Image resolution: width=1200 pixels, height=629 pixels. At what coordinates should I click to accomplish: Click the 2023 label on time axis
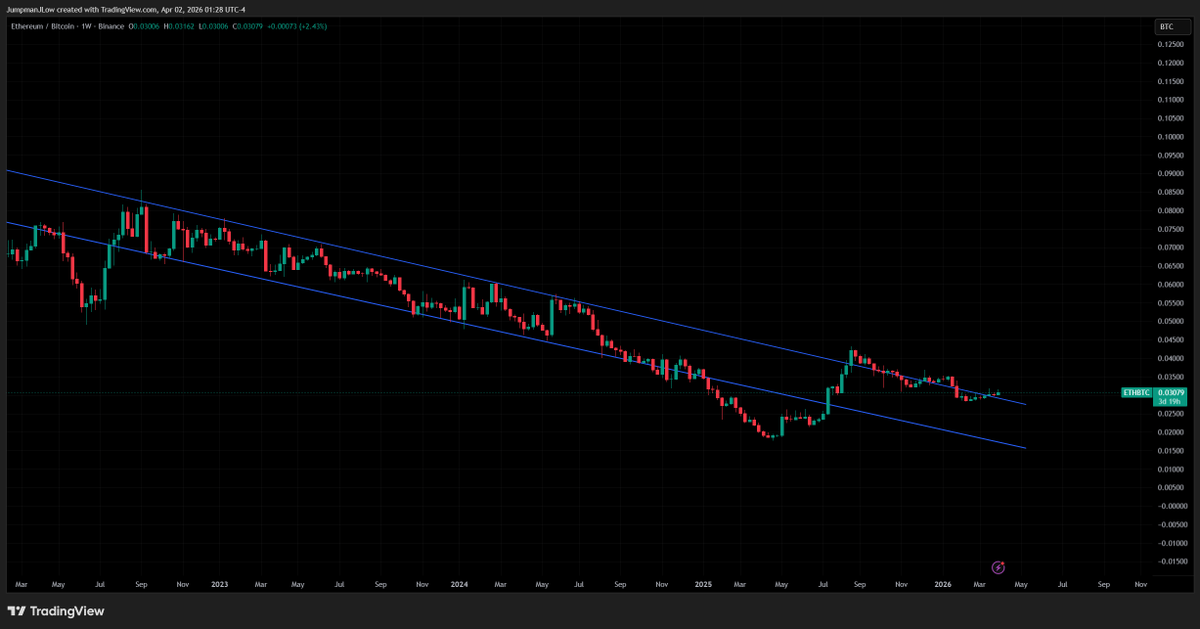221,583
